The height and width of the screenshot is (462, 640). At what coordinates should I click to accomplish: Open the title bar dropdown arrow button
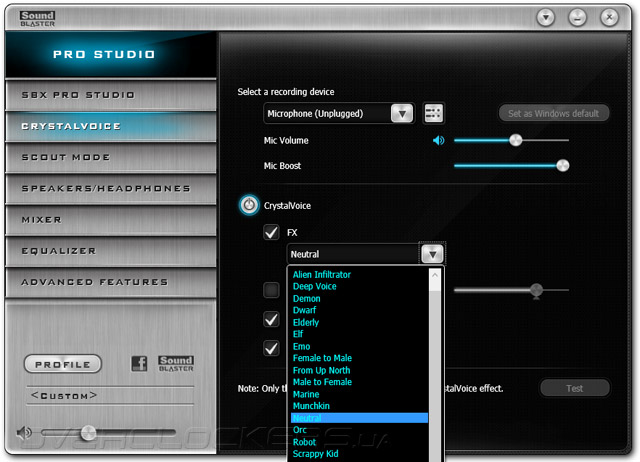(546, 18)
